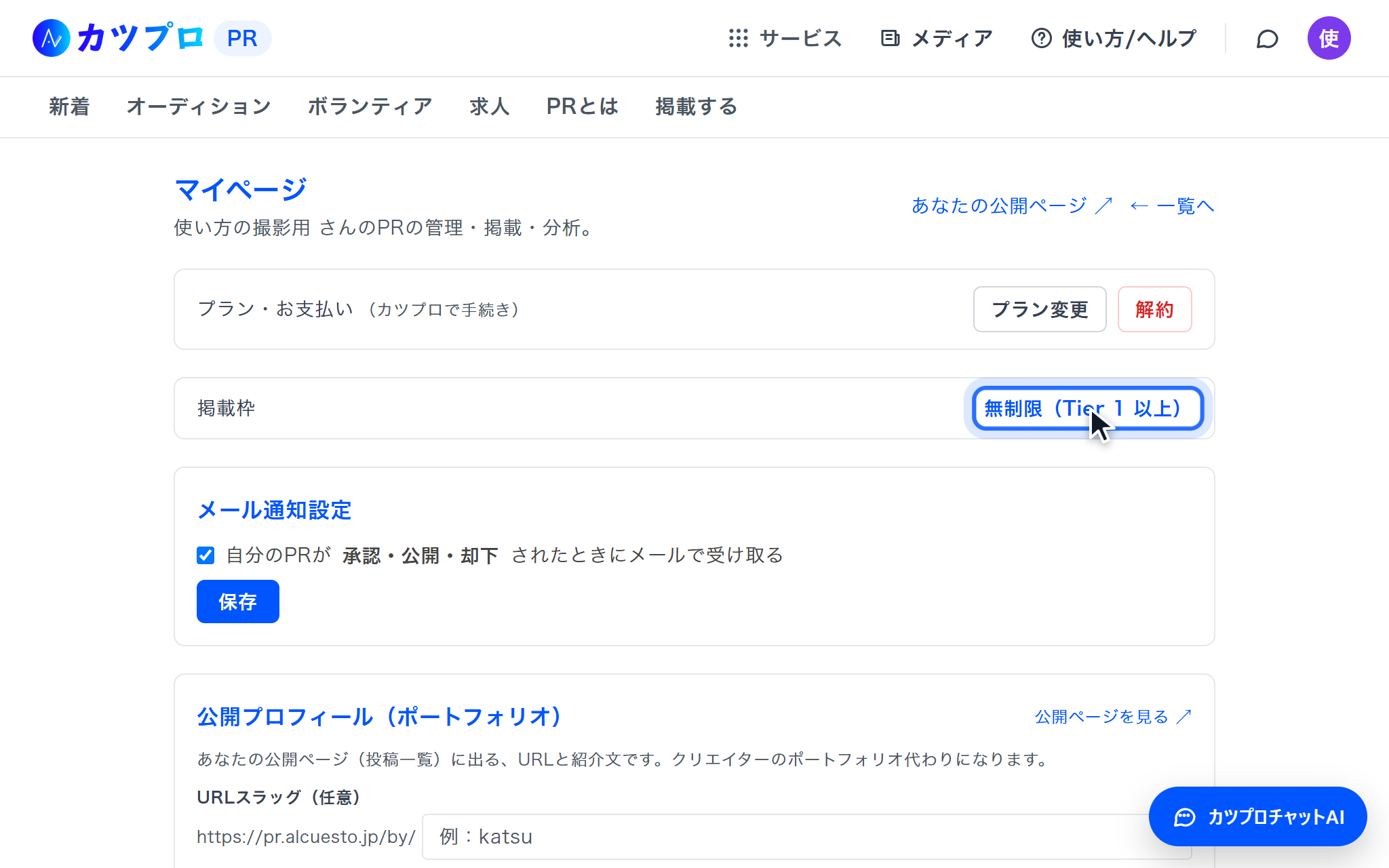Click the red 解約 button

1154,309
